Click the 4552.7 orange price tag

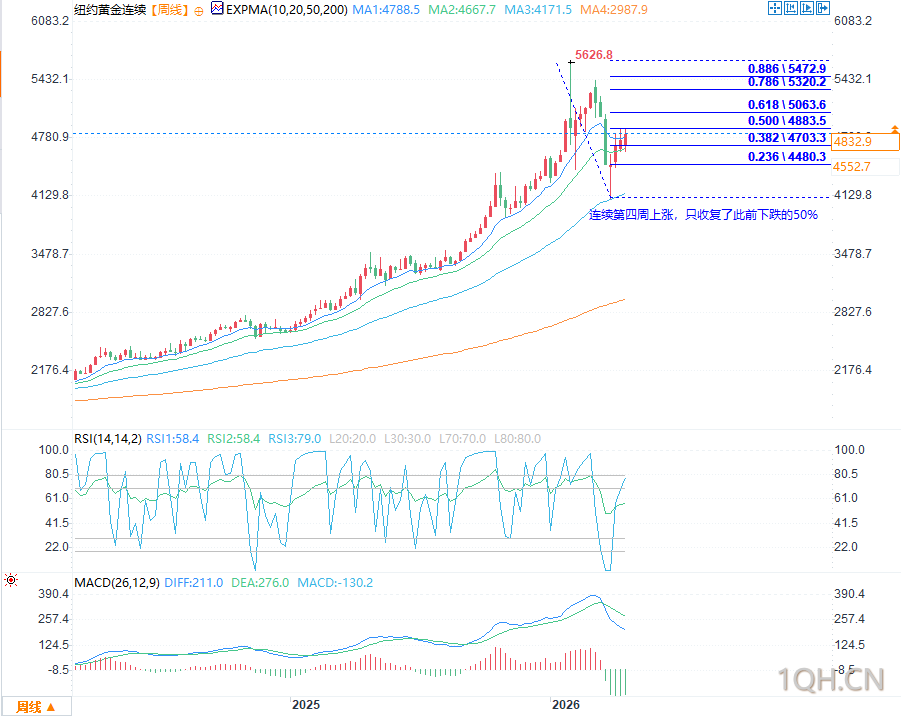pos(865,167)
